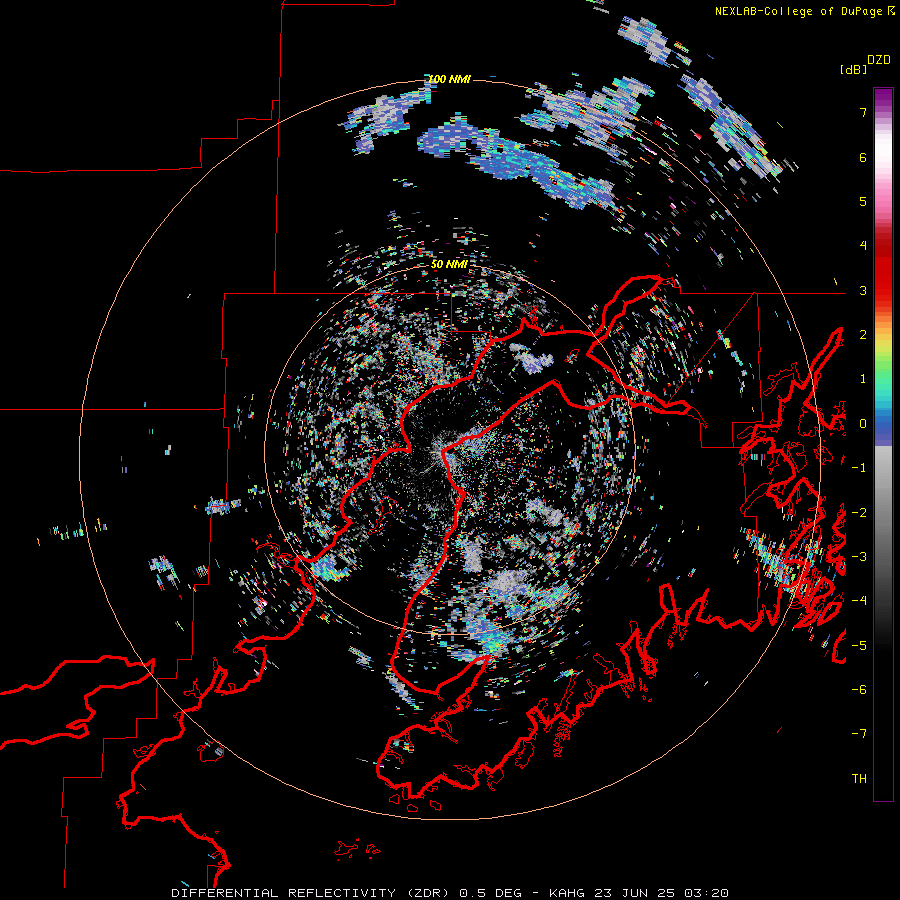Click the -2 value on the color scale

(x=859, y=512)
